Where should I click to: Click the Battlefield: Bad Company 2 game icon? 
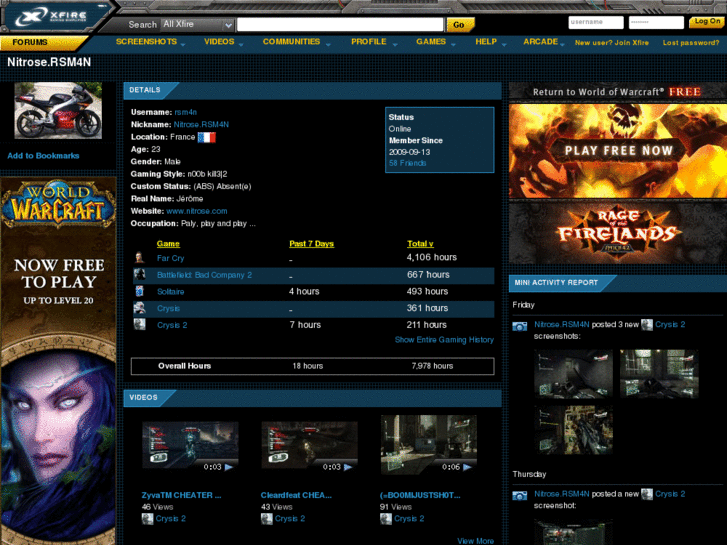point(139,274)
